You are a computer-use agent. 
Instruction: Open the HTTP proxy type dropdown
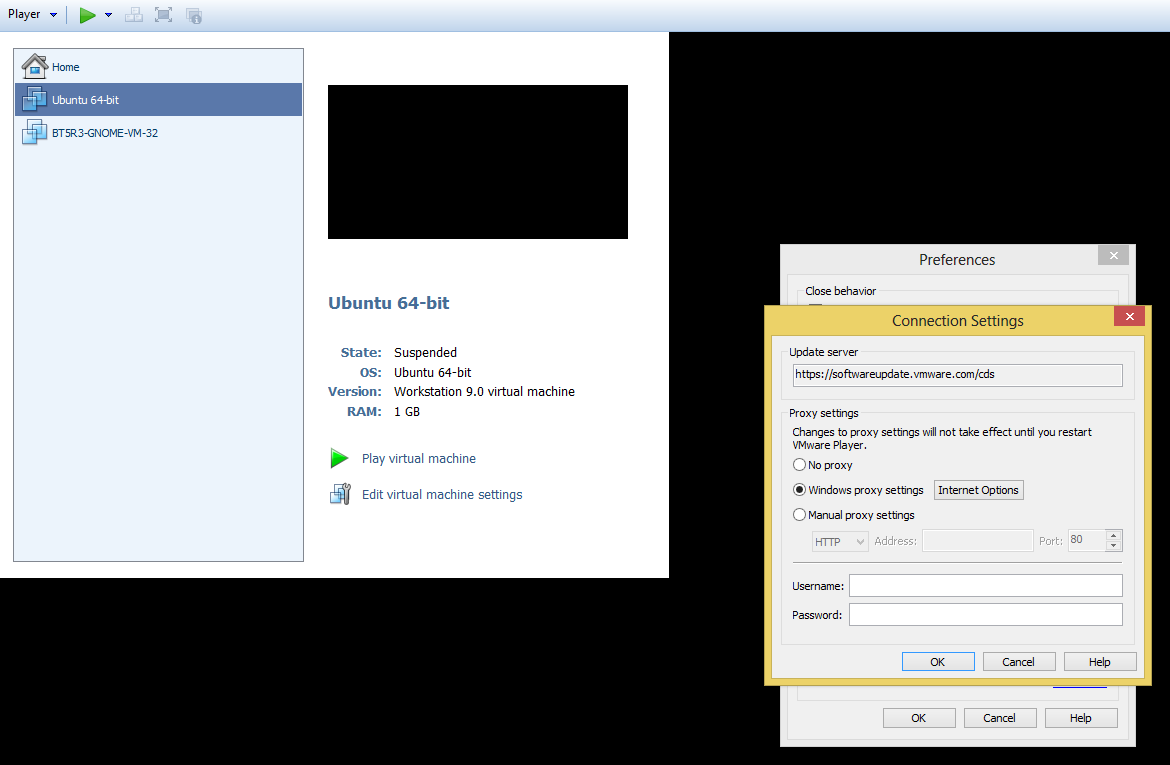click(839, 541)
